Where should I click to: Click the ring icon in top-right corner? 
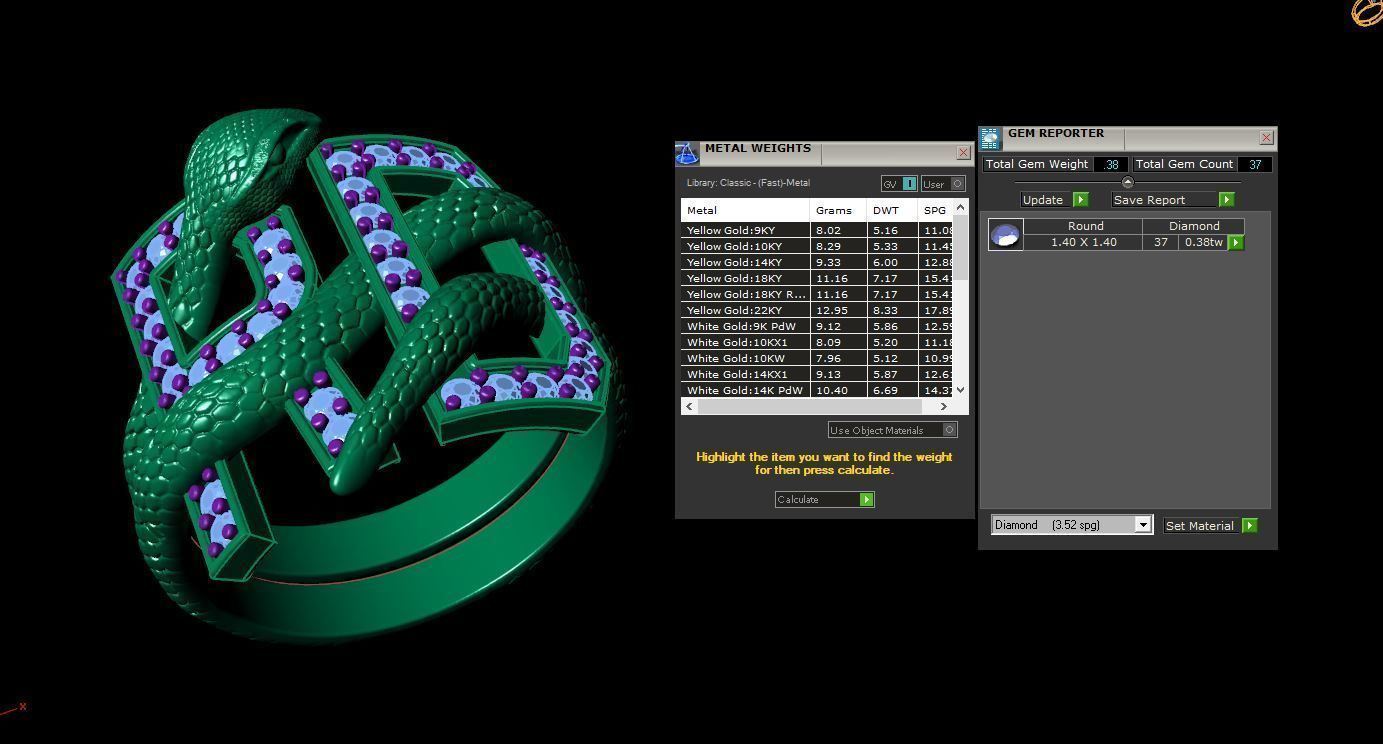pos(1367,12)
